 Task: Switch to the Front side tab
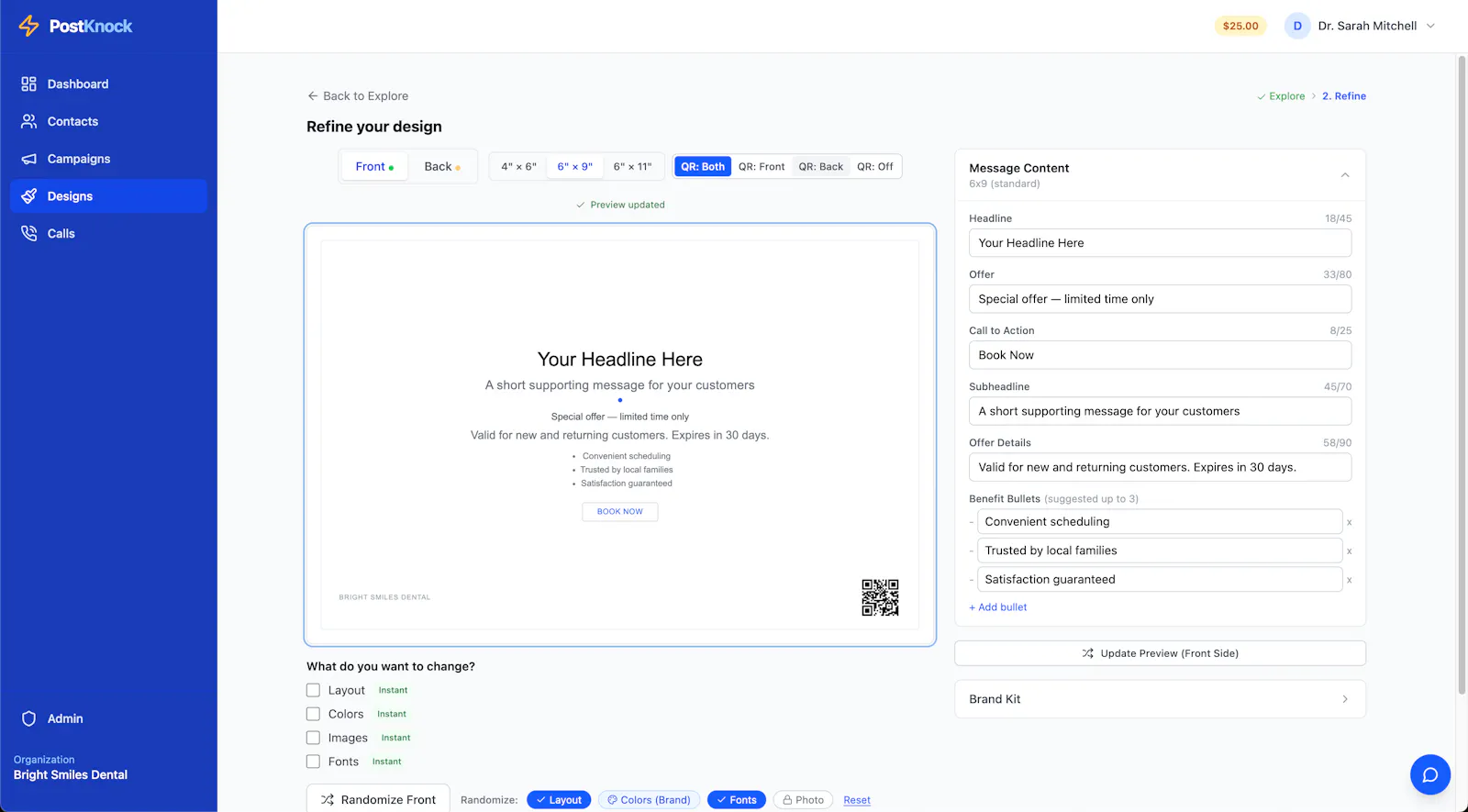point(374,167)
